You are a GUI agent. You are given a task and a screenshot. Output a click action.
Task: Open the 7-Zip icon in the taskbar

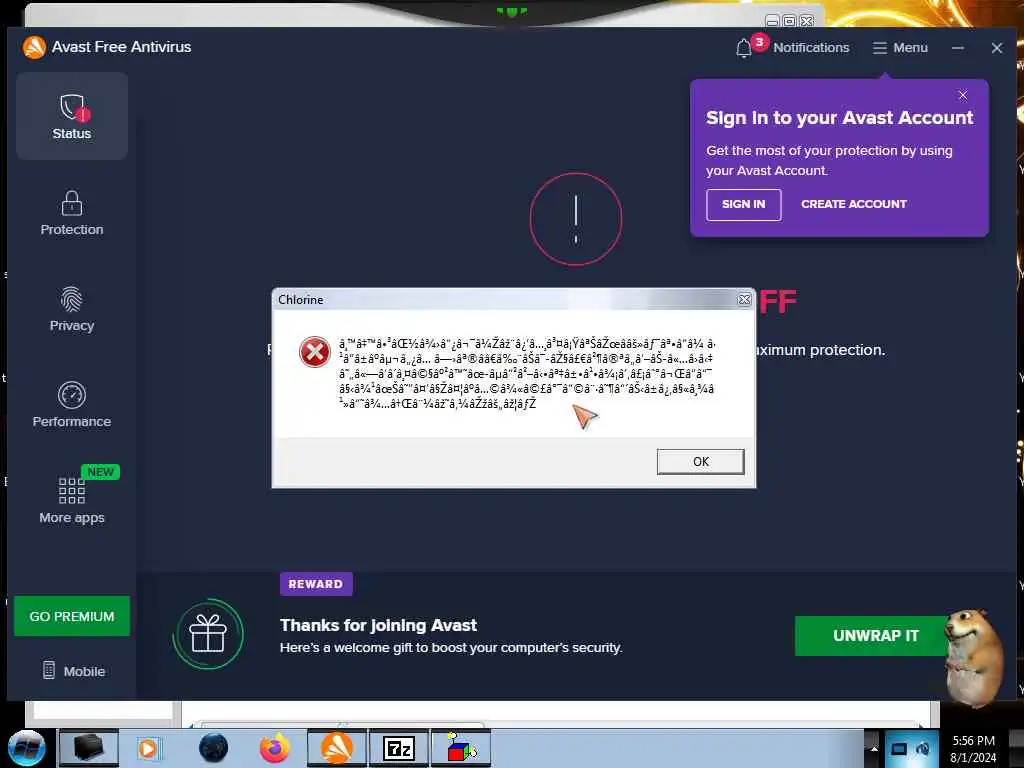(398, 748)
